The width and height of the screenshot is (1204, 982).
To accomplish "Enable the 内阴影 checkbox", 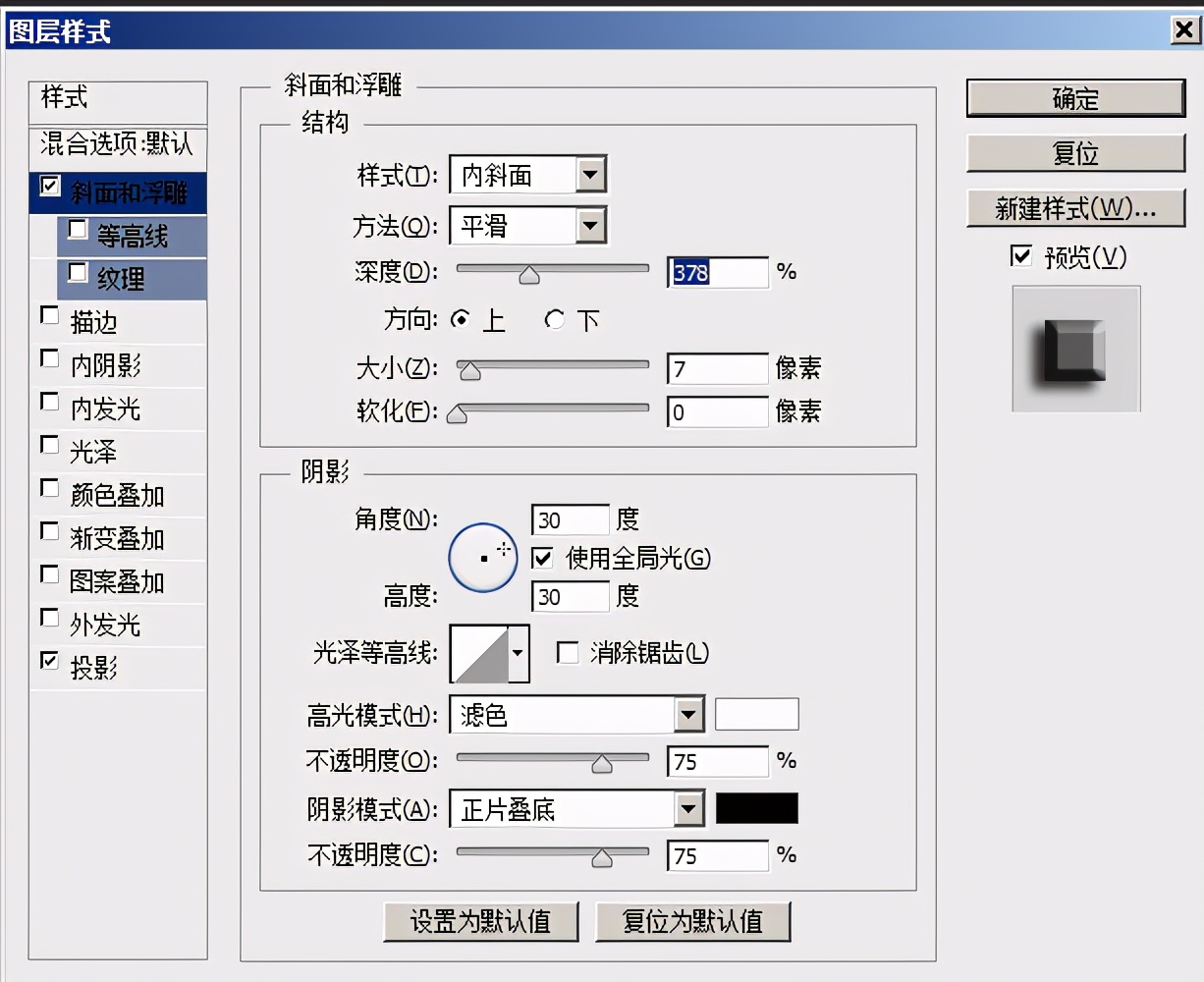I will [49, 358].
